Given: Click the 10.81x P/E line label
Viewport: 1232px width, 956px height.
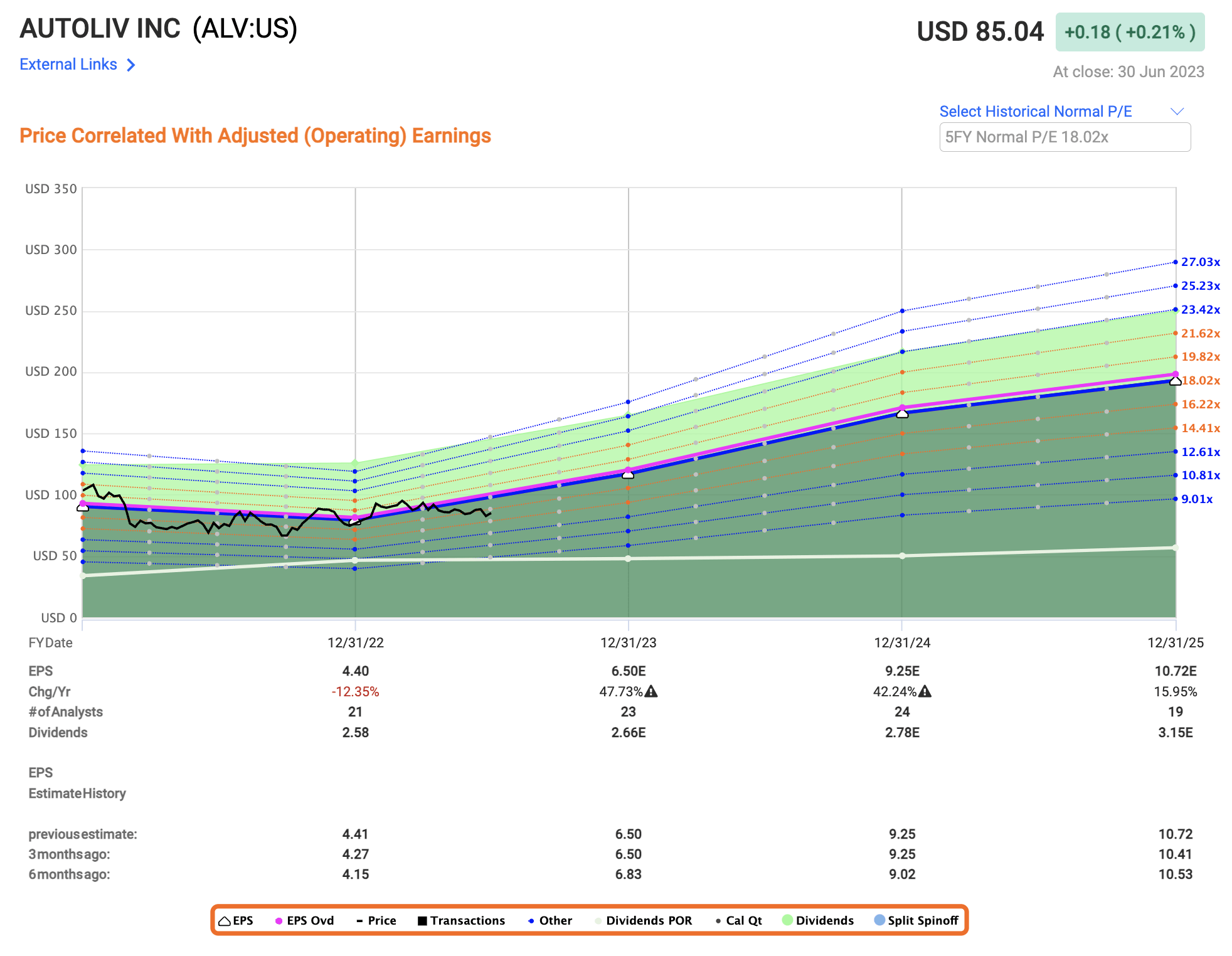Looking at the screenshot, I should [1200, 475].
